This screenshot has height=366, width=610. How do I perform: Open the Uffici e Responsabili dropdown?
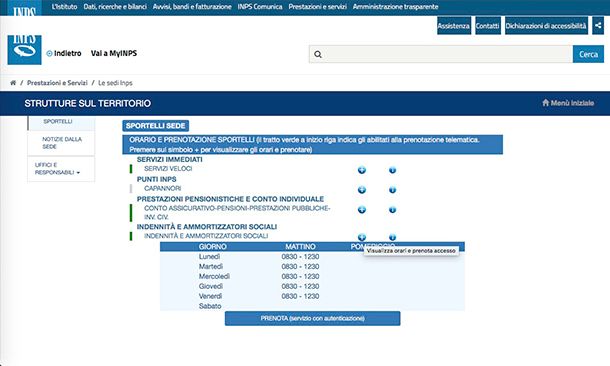[x=57, y=168]
